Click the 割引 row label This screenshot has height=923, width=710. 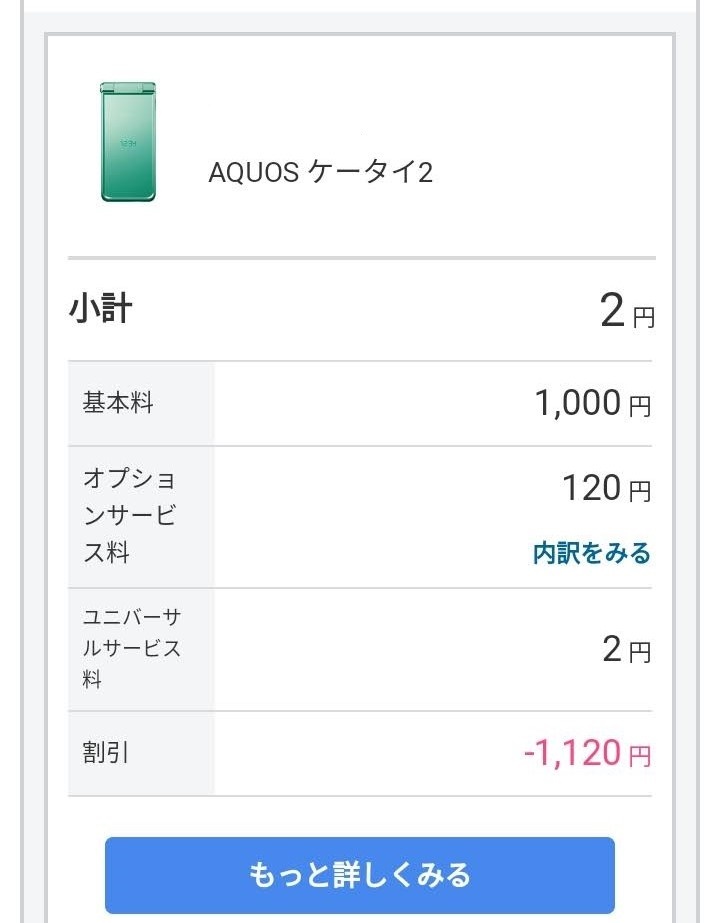pos(106,753)
